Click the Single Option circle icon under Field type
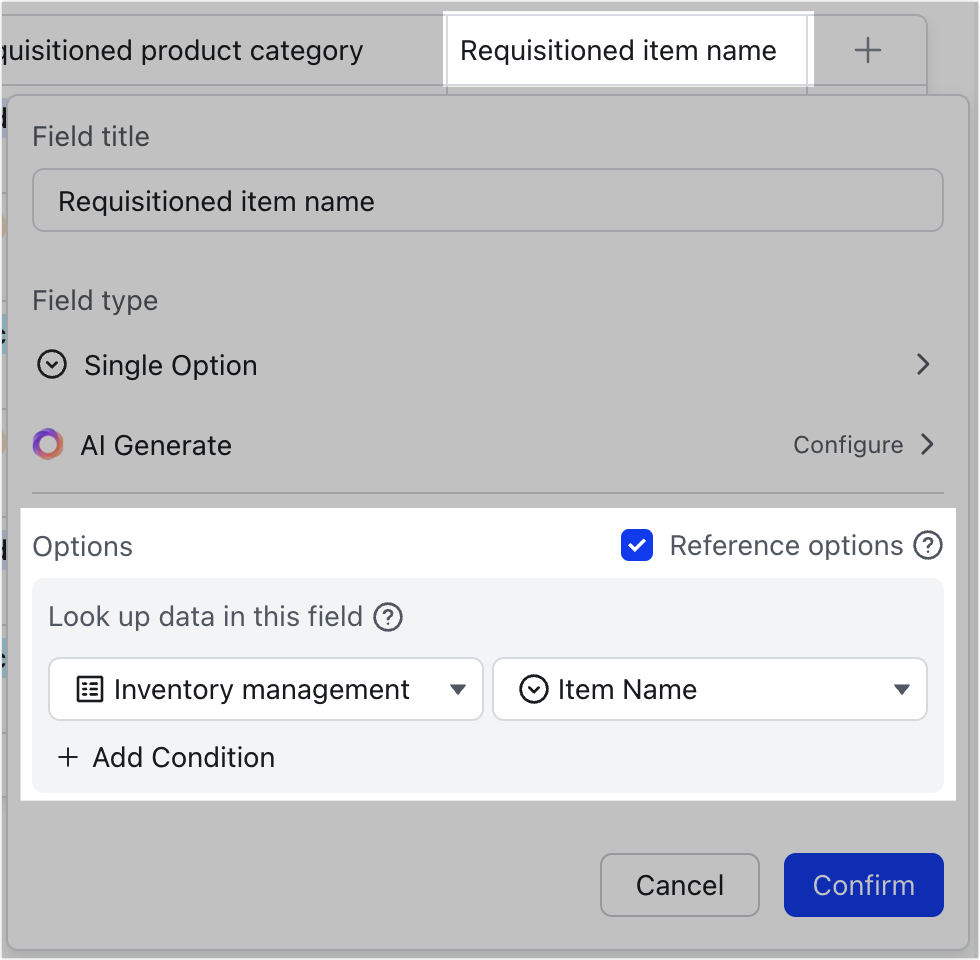This screenshot has width=980, height=960. click(x=51, y=364)
